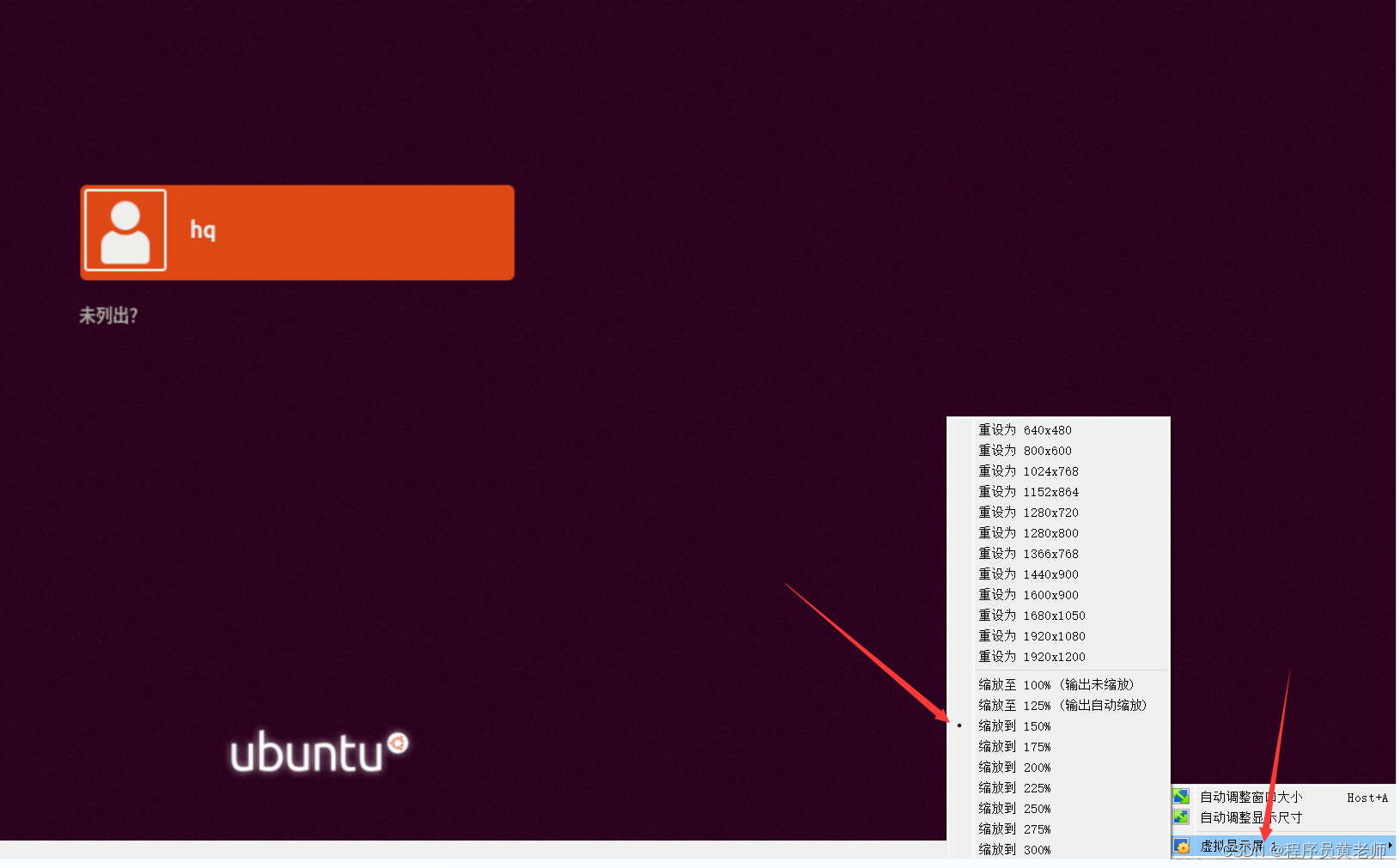Viewport: 1400px width, 868px height.
Task: Click the 自动调整窗口大小 green arrows icon
Action: [x=1182, y=797]
